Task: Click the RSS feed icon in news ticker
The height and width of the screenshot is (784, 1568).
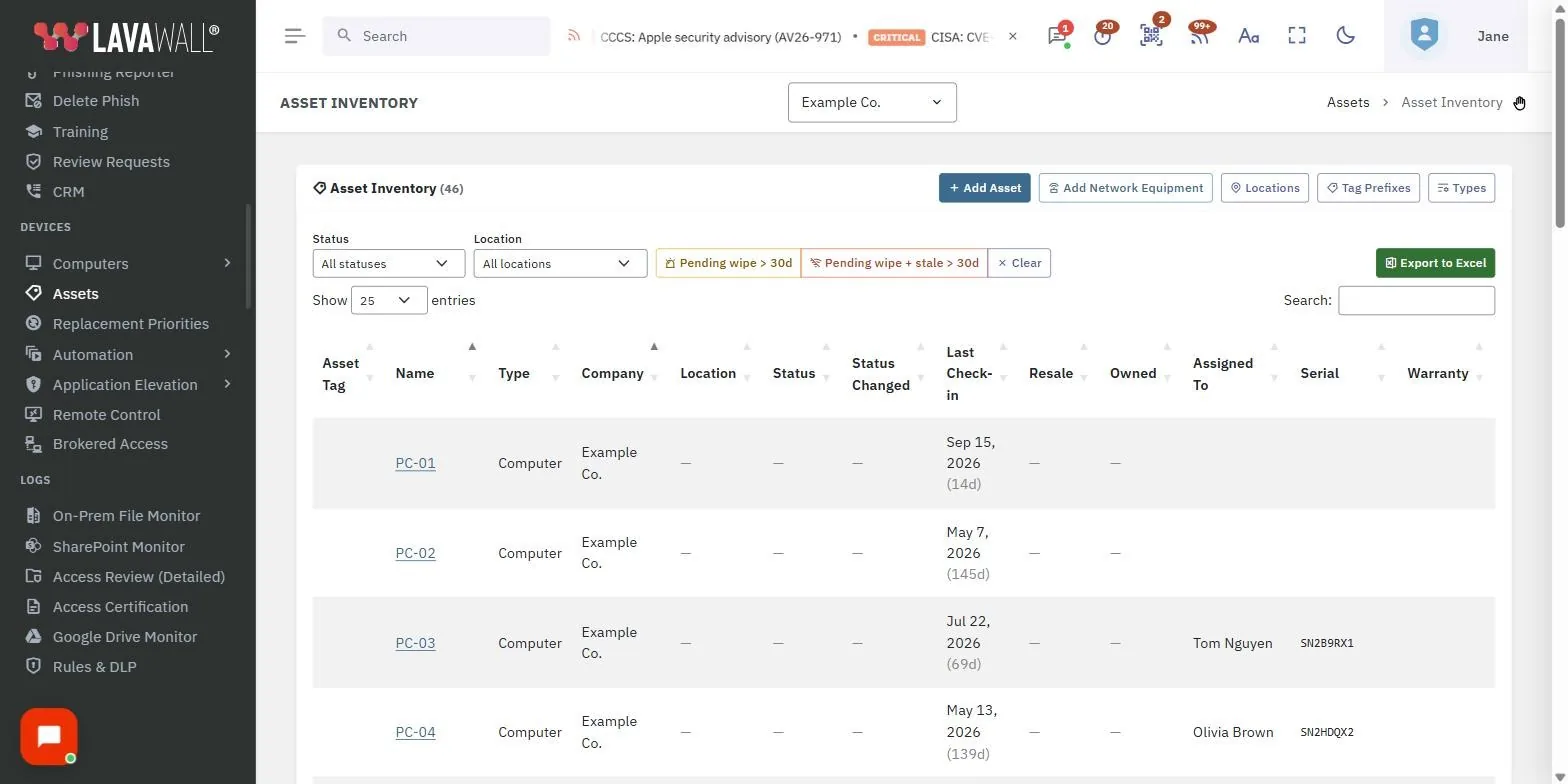Action: tap(574, 36)
